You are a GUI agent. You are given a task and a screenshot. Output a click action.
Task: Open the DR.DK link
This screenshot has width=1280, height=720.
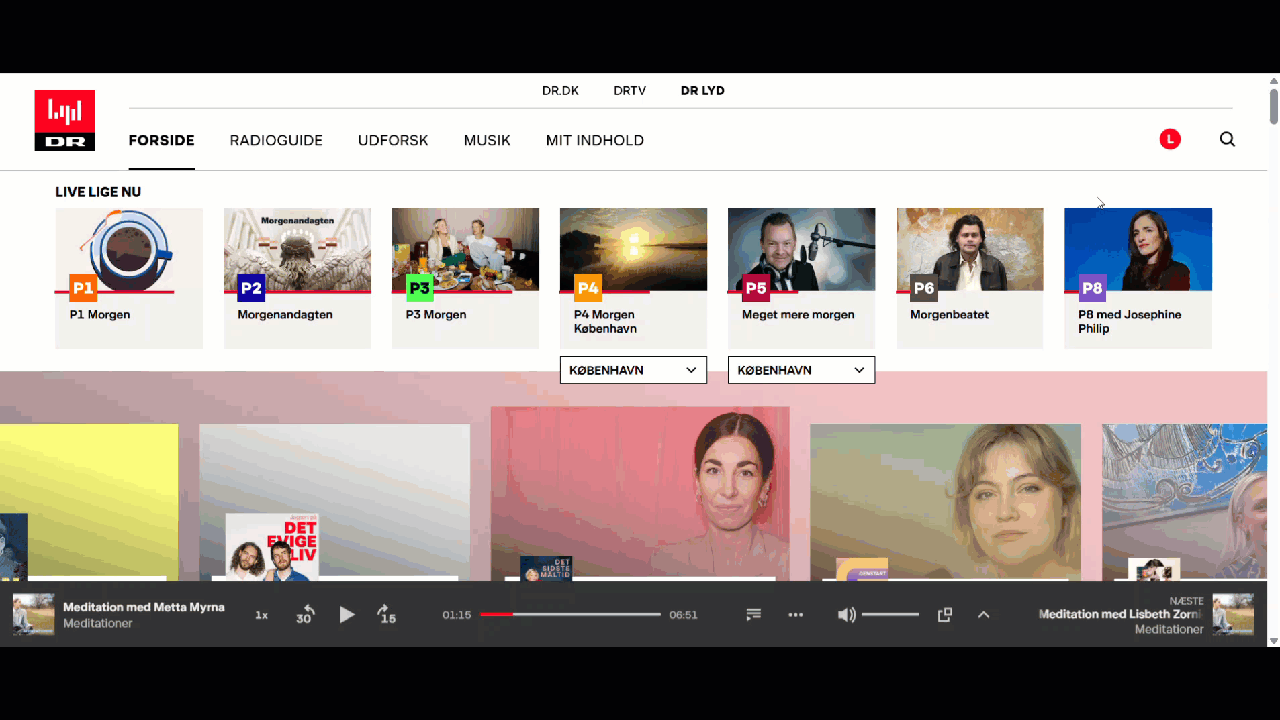560,90
